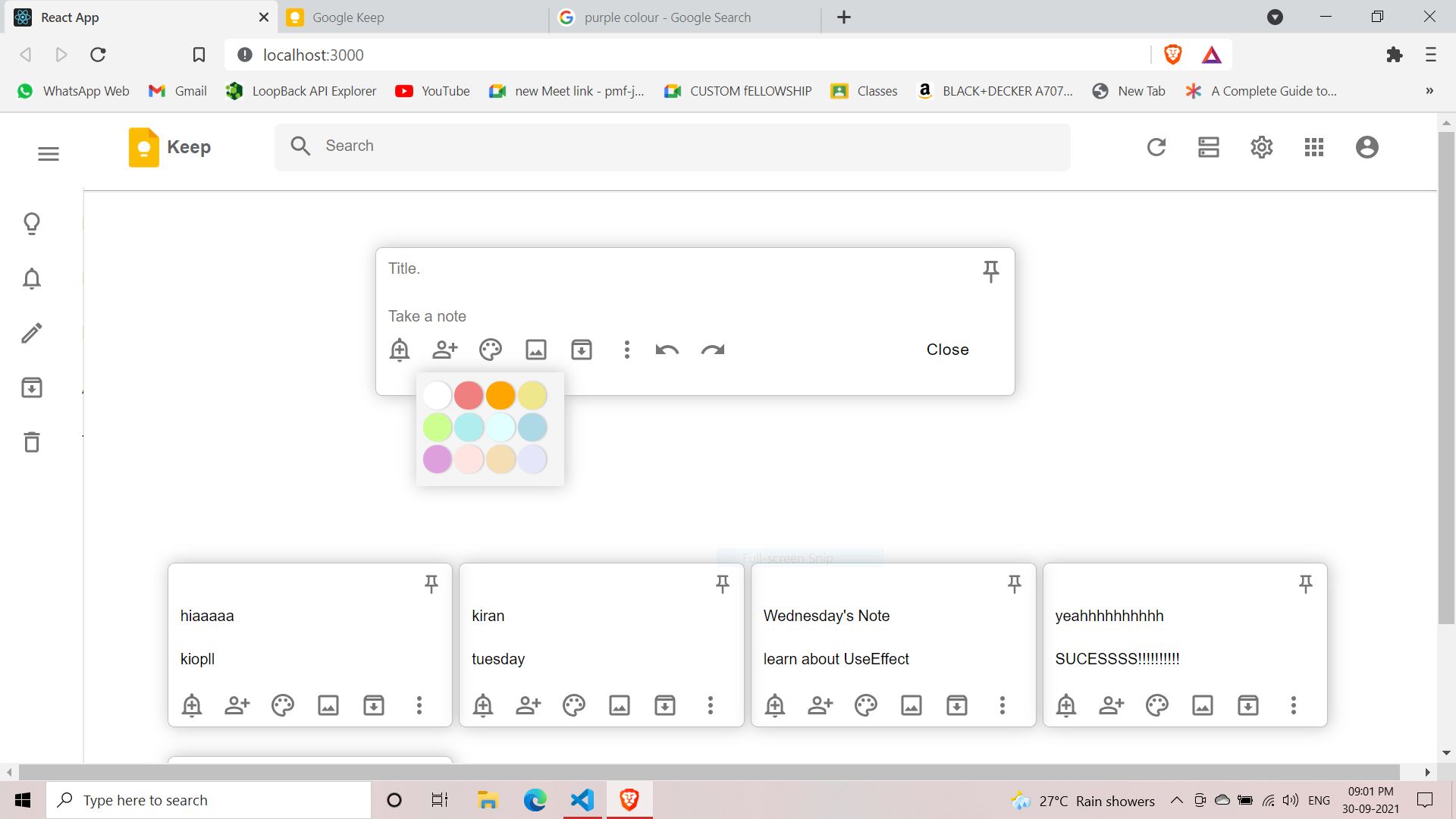This screenshot has height=819, width=1456.
Task: Close the note editor
Action: (947, 350)
